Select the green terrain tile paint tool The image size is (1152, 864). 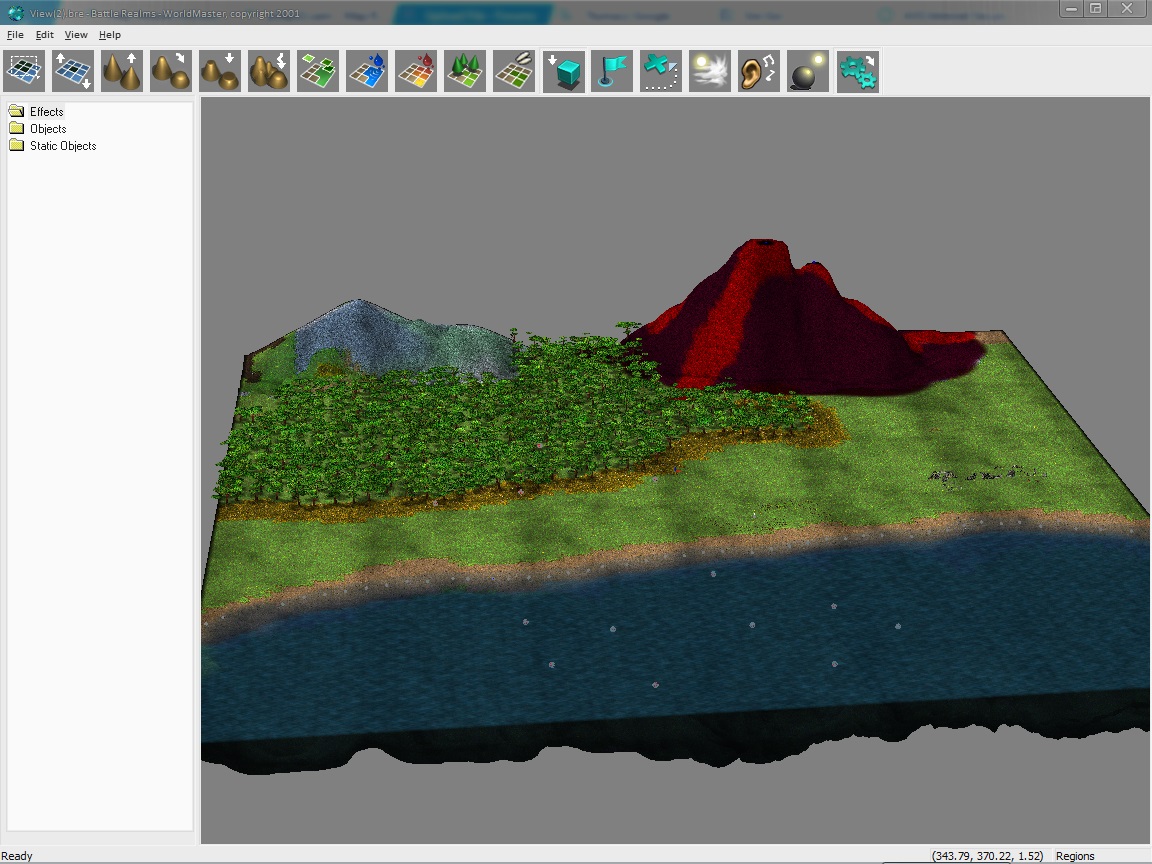point(318,71)
